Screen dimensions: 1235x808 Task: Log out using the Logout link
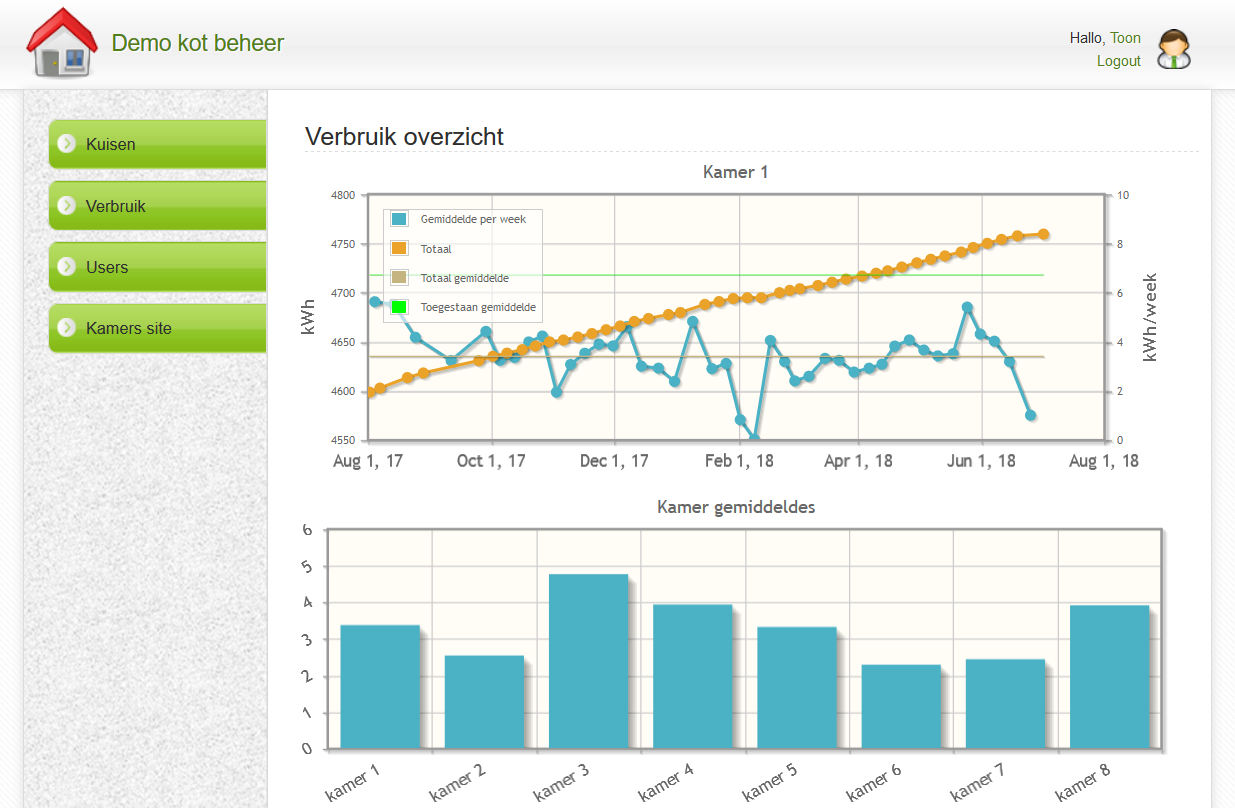(x=1118, y=61)
